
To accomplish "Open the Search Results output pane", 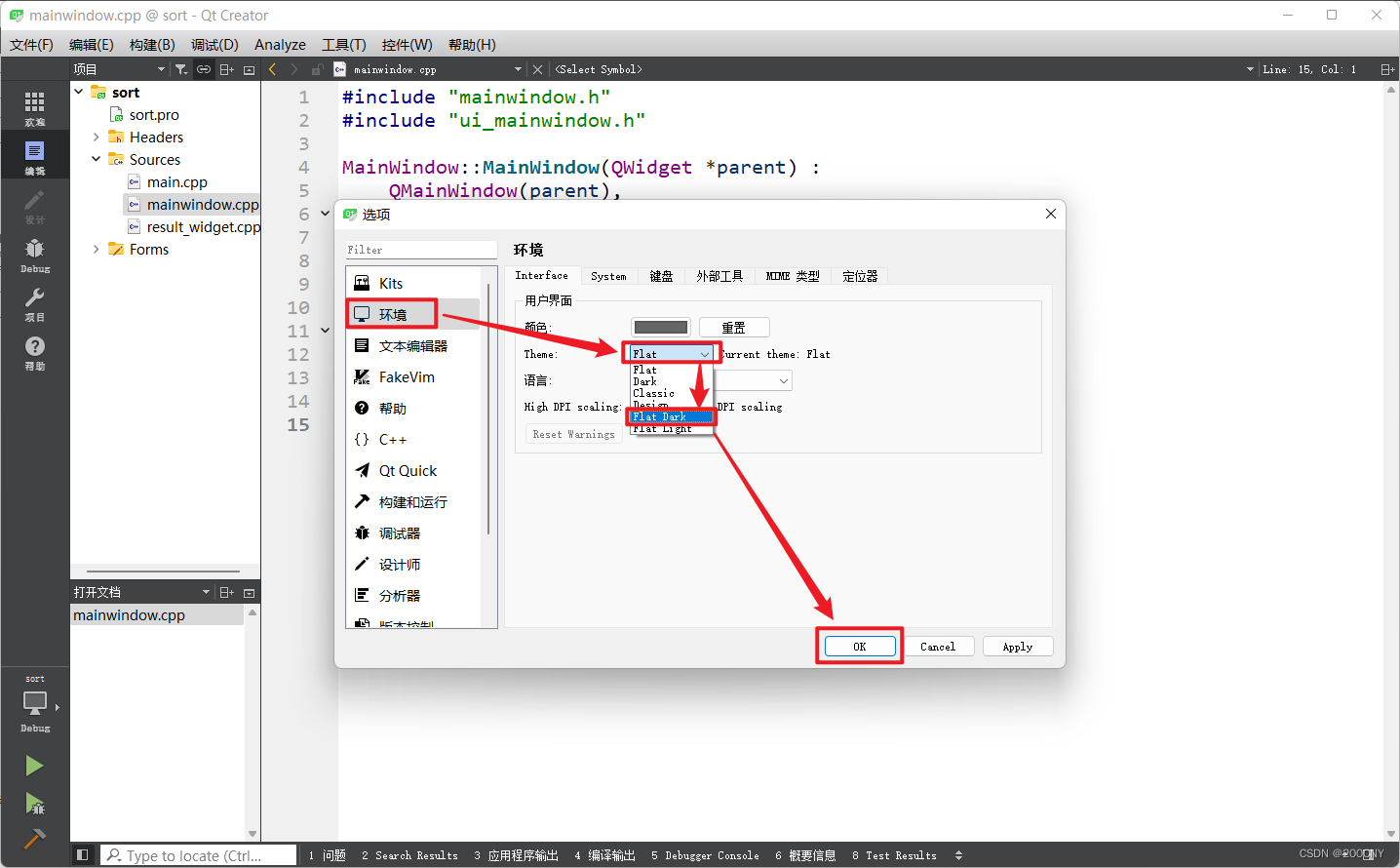I will point(409,855).
